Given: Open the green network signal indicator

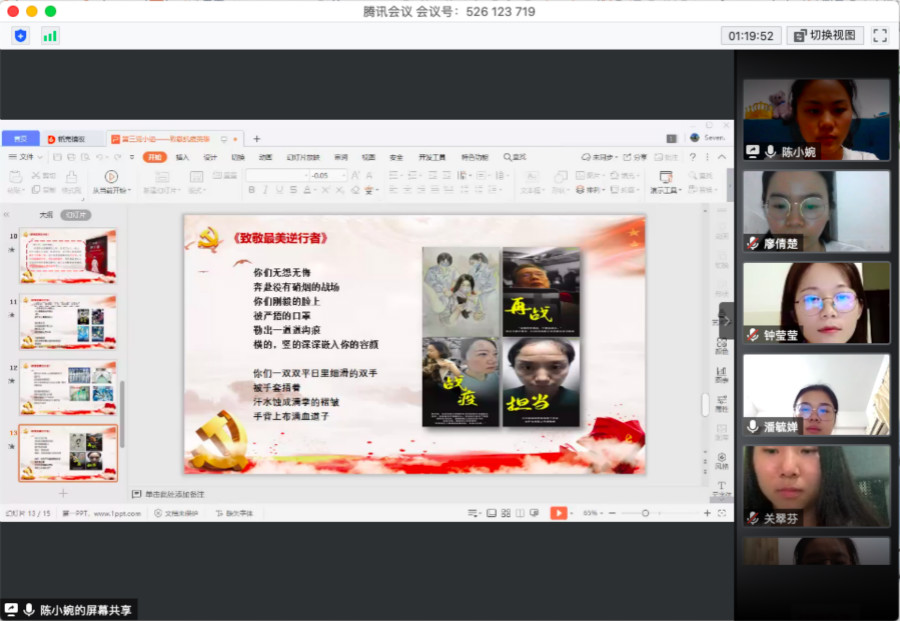Looking at the screenshot, I should [50, 36].
